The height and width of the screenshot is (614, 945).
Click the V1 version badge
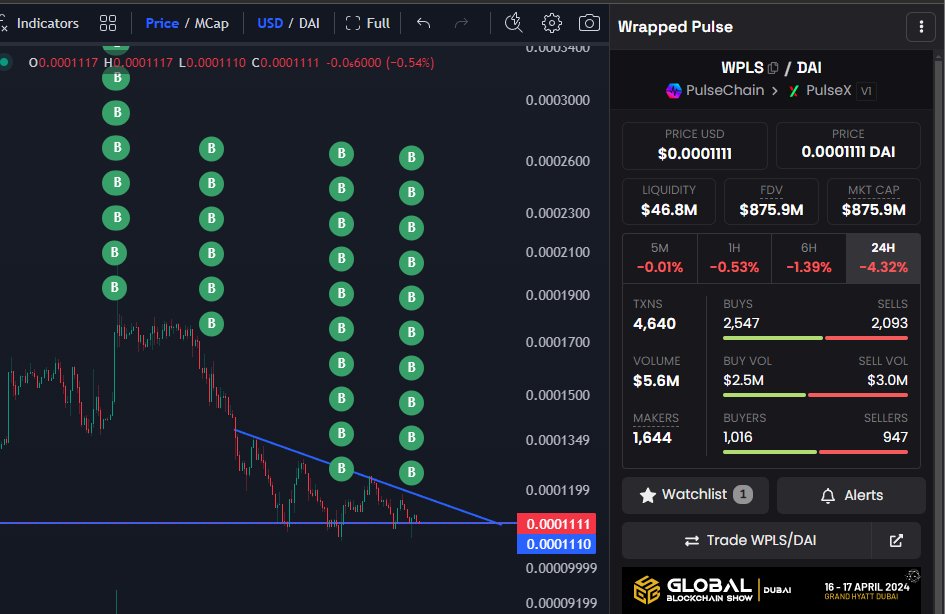866,91
